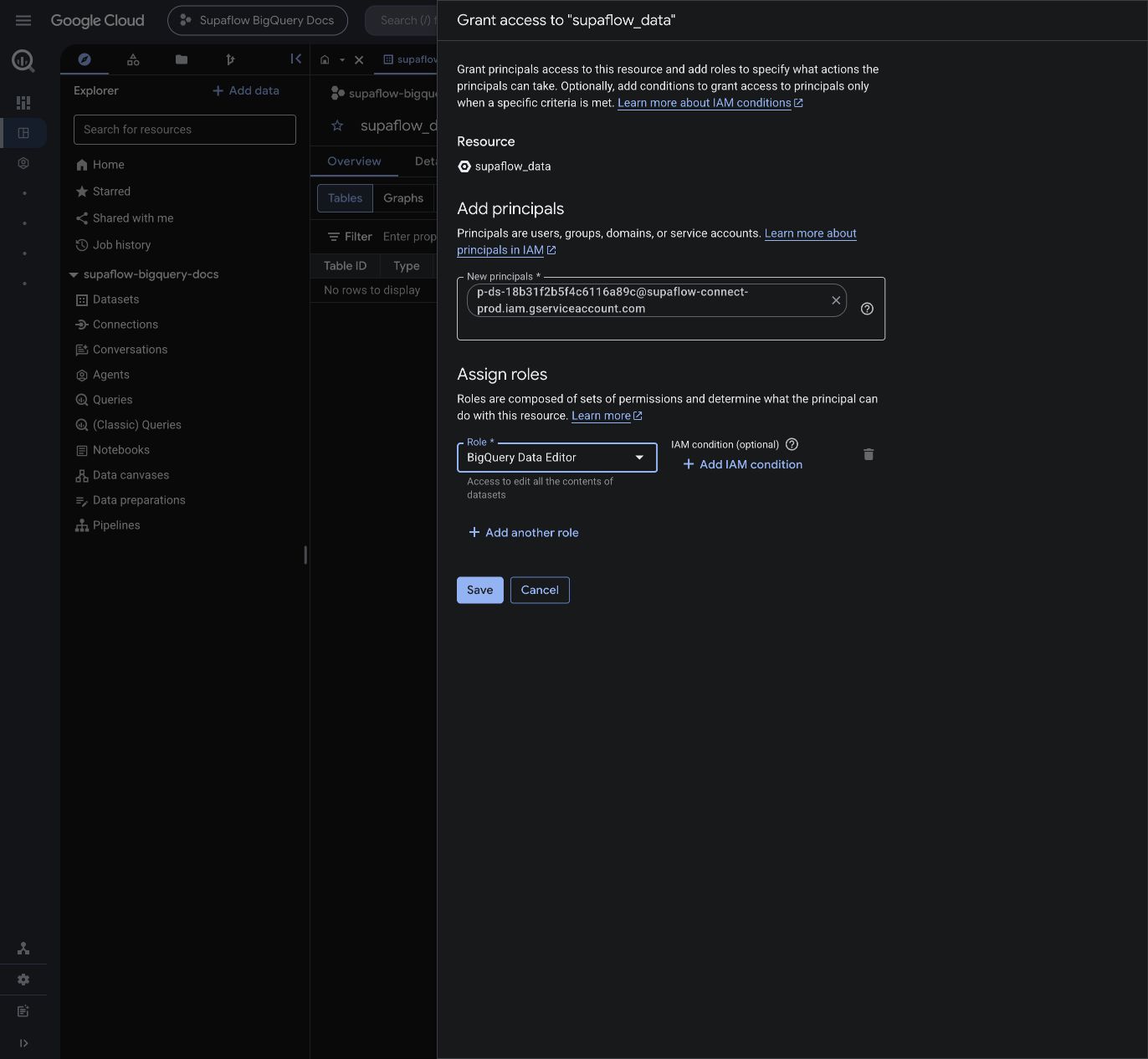Viewport: 1148px width, 1059px height.
Task: Open the main navigation hamburger menu
Action: tap(23, 20)
